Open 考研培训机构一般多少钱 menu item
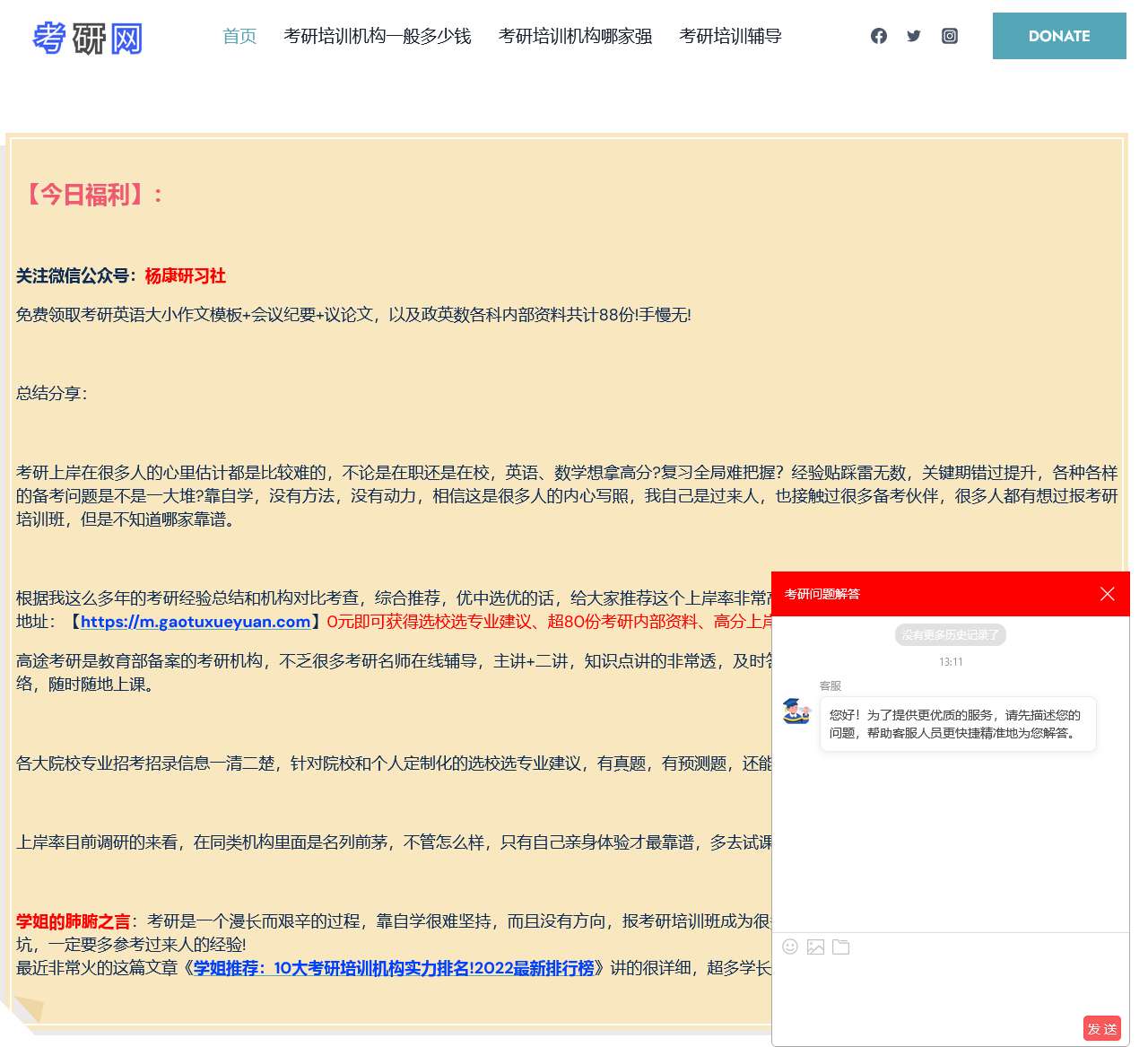 pyautogui.click(x=377, y=36)
